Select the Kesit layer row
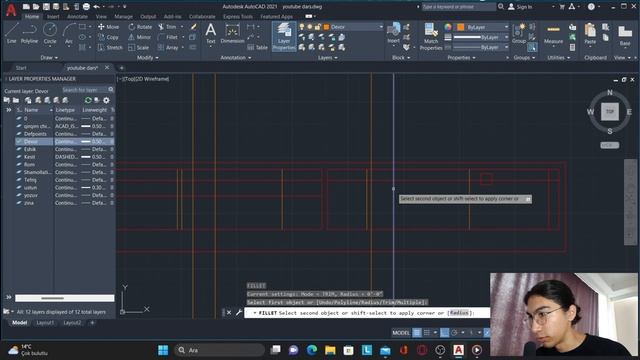 point(64,157)
